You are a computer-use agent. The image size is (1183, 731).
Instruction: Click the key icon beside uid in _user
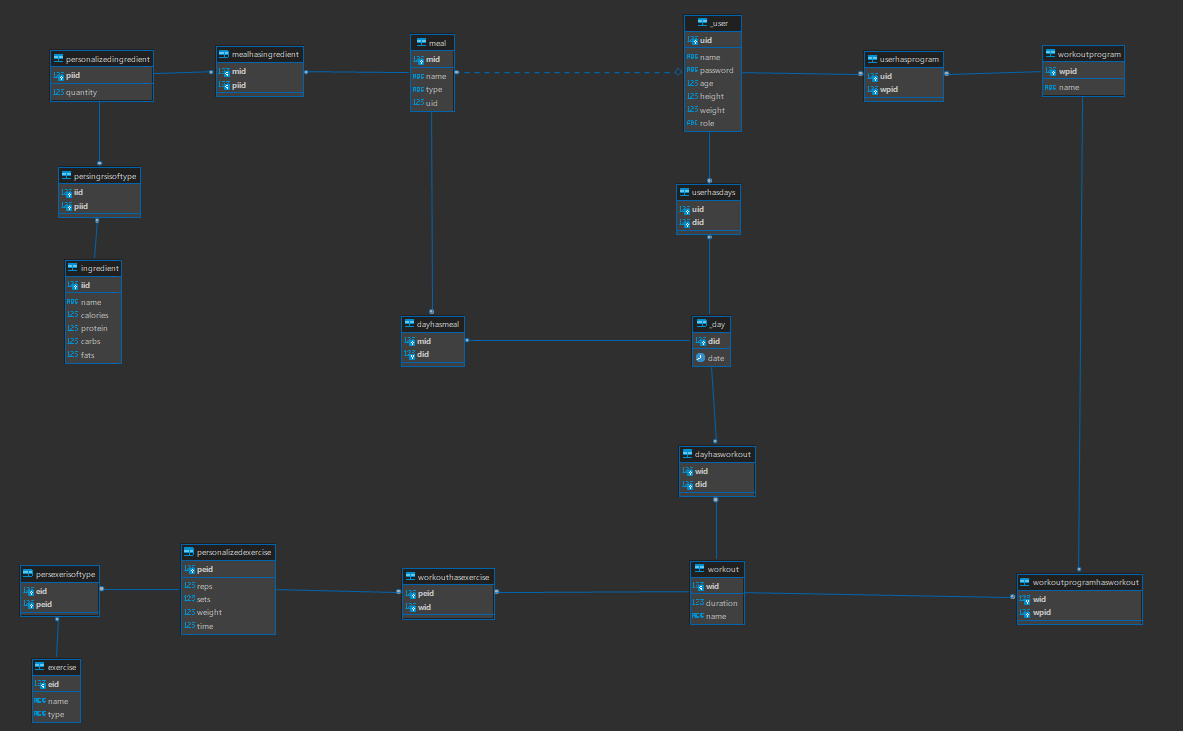click(x=692, y=40)
